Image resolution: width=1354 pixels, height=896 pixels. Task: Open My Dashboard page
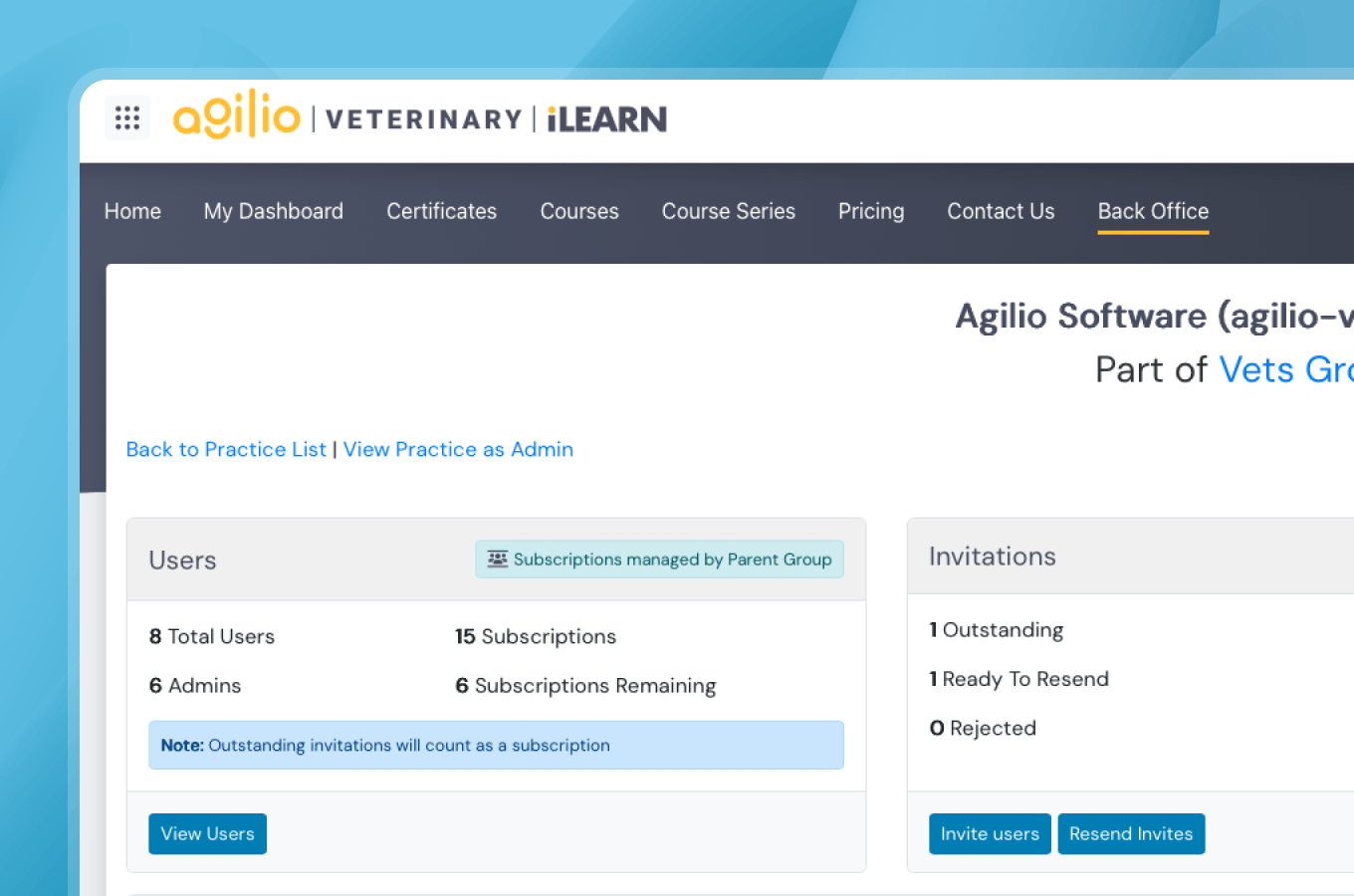point(274,211)
